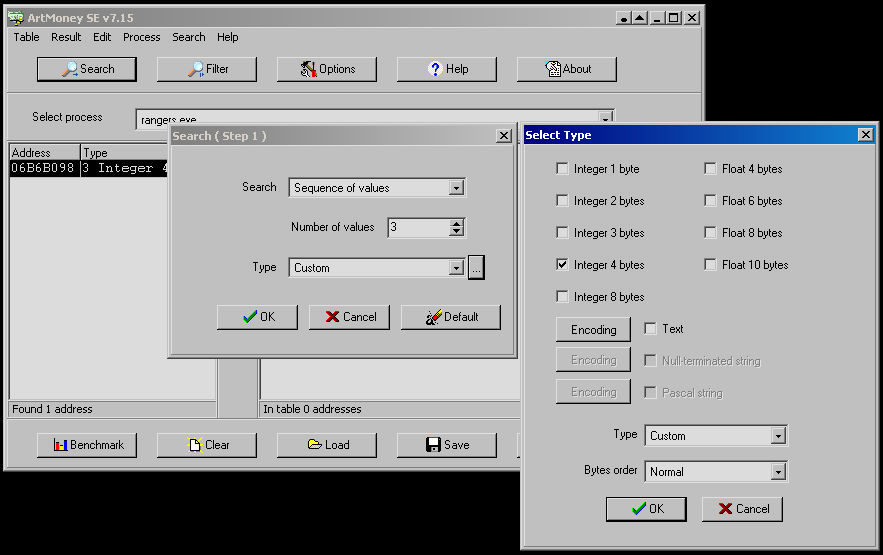The height and width of the screenshot is (555, 883).
Task: Click the Search button in the main toolbar
Action: (87, 69)
